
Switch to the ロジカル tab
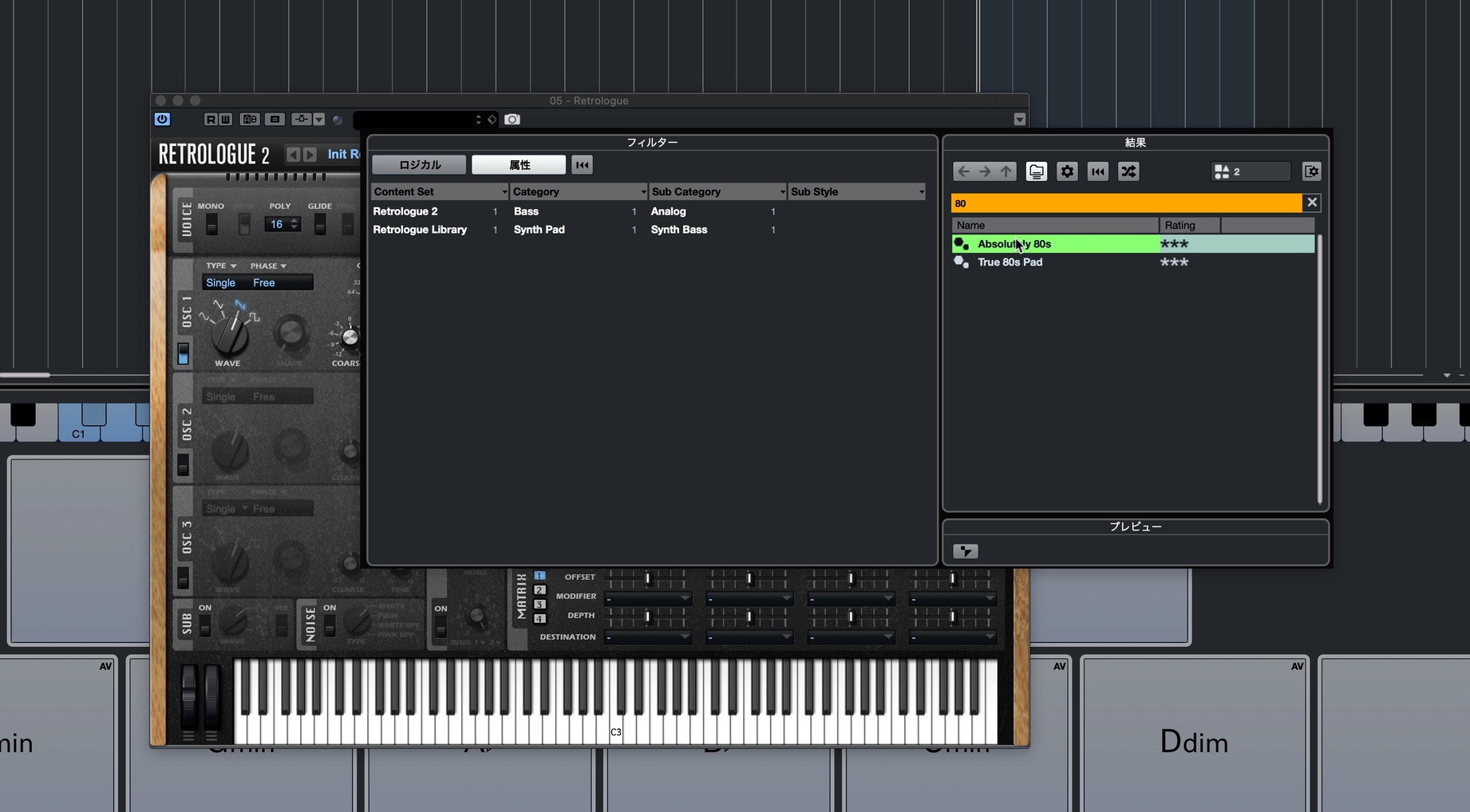pyautogui.click(x=419, y=165)
